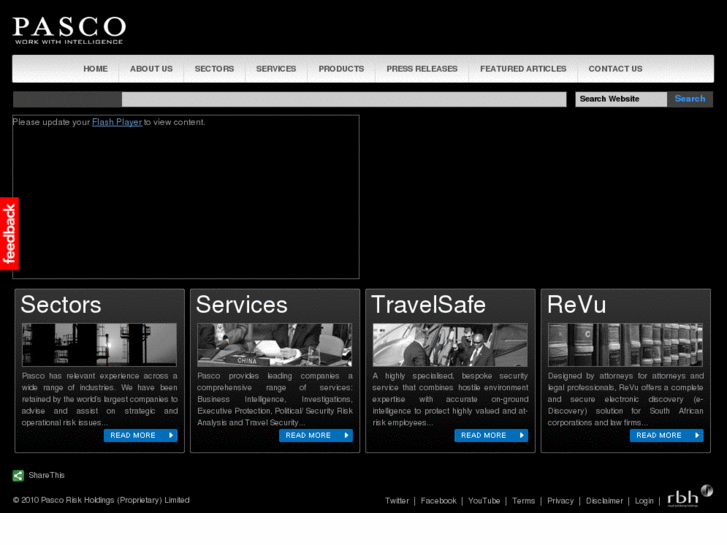Screen dimensions: 727x545
Task: Open the Privacy footer link
Action: coord(560,501)
